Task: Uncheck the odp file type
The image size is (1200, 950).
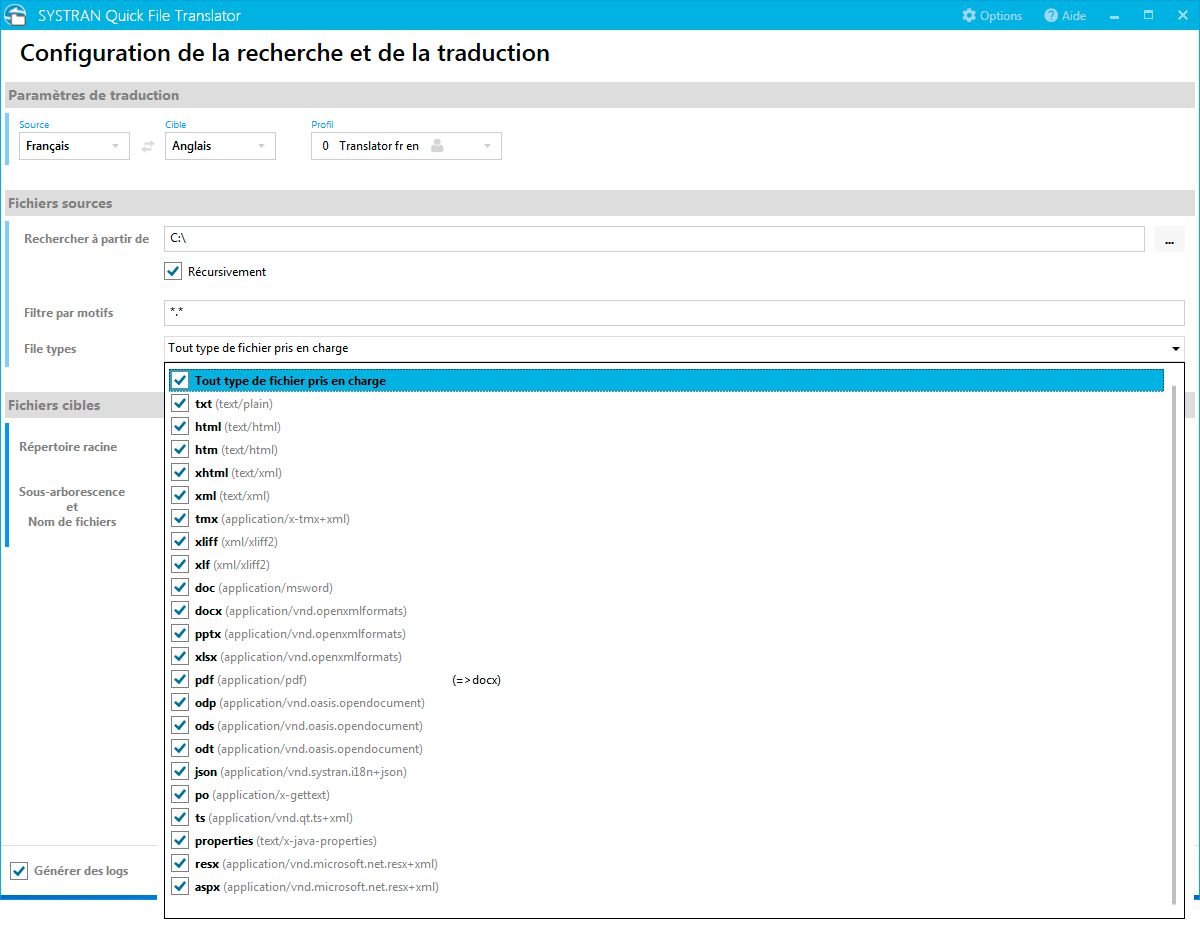Action: (x=180, y=703)
